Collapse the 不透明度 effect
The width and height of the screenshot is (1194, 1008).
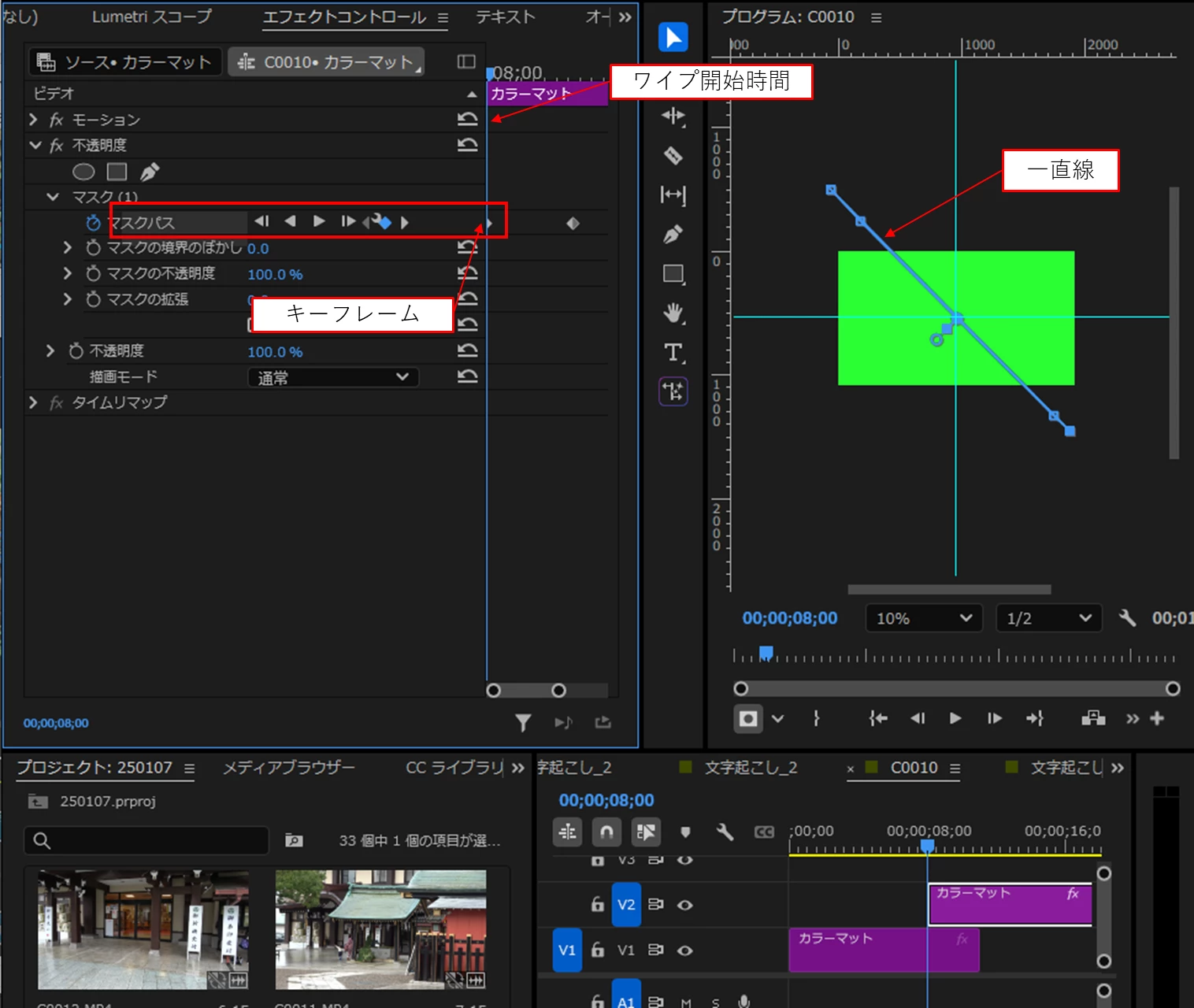tap(35, 145)
